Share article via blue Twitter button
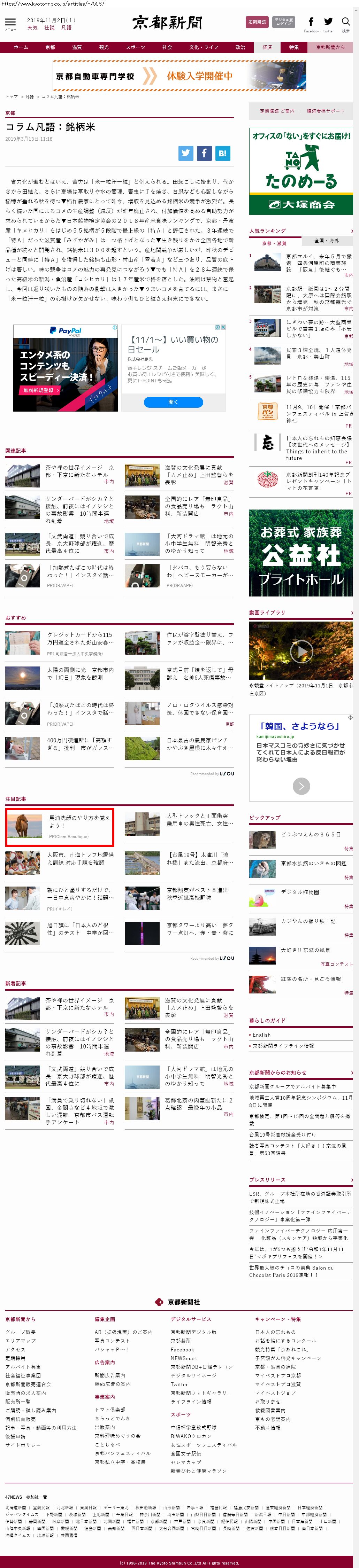The height and width of the screenshot is (1568, 359). (186, 154)
